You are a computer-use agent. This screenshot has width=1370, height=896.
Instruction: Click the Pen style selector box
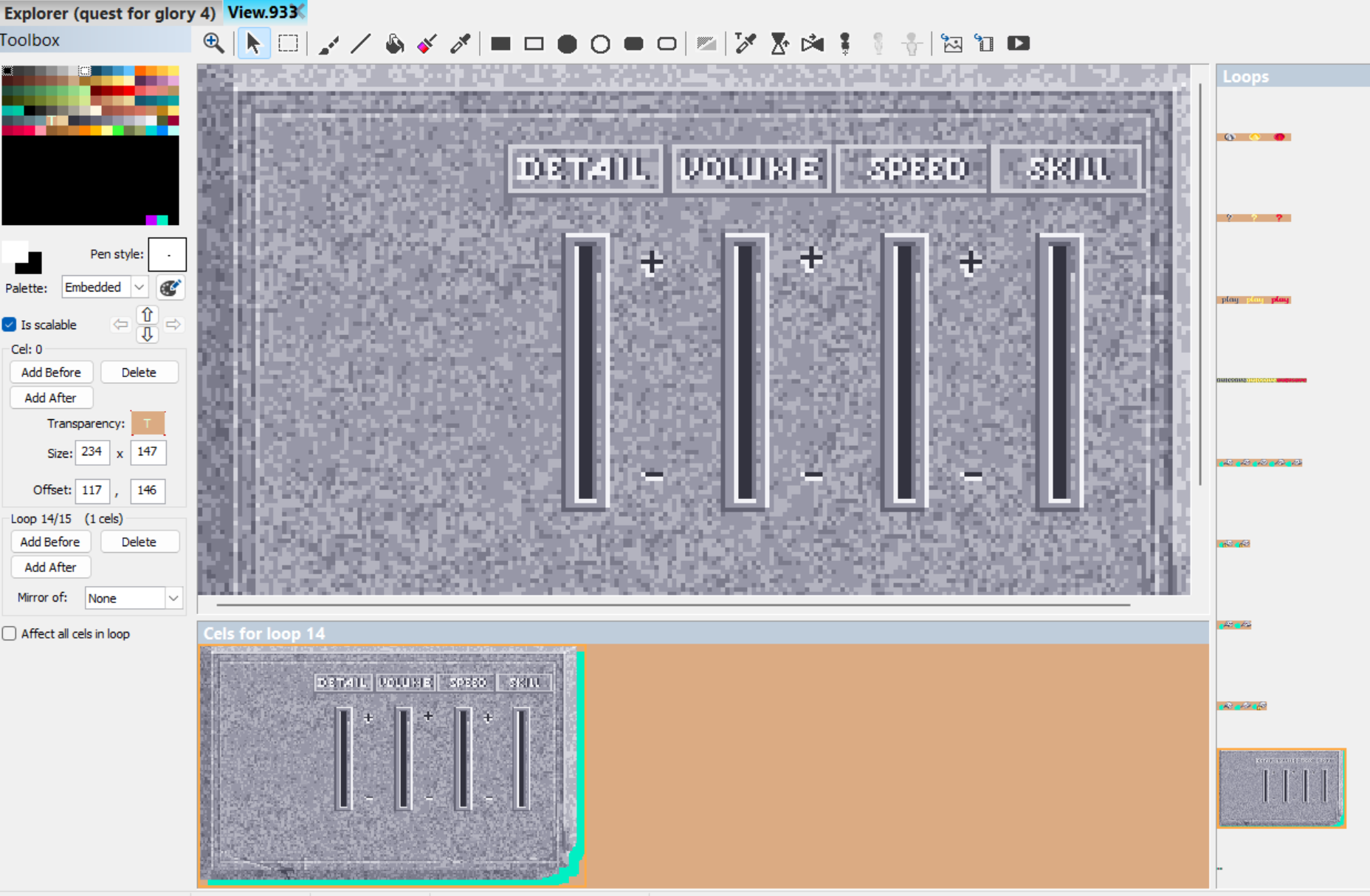click(168, 255)
